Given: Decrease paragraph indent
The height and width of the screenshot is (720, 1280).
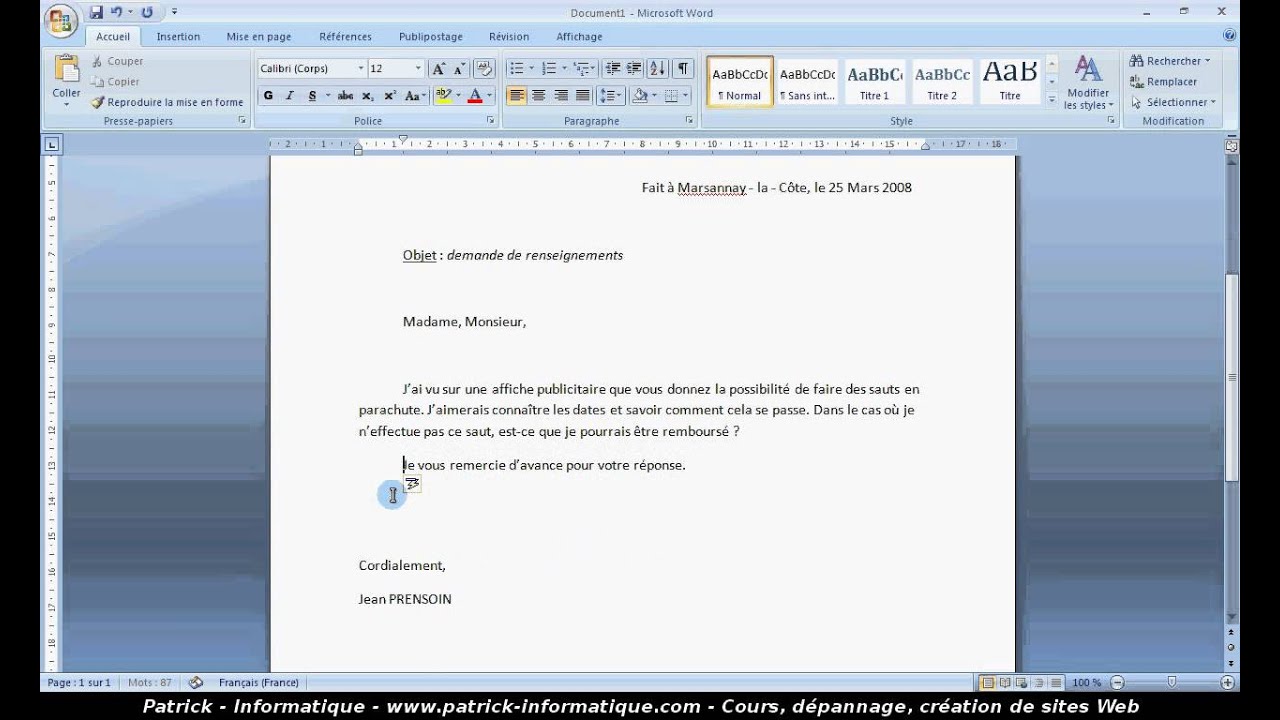Looking at the screenshot, I should coord(613,68).
